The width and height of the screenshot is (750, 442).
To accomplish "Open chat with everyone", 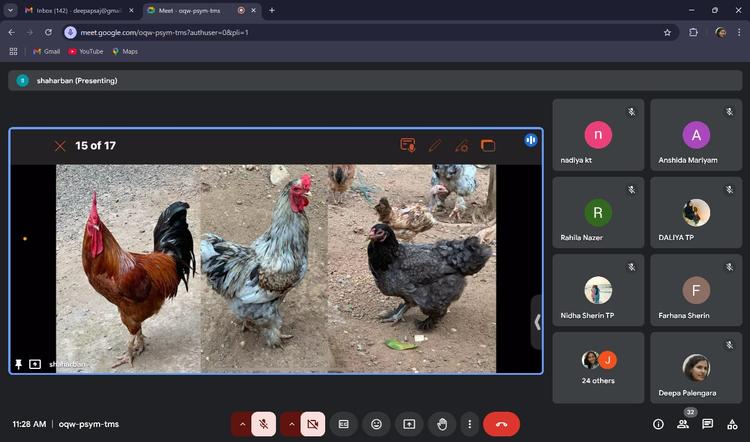I will point(708,424).
